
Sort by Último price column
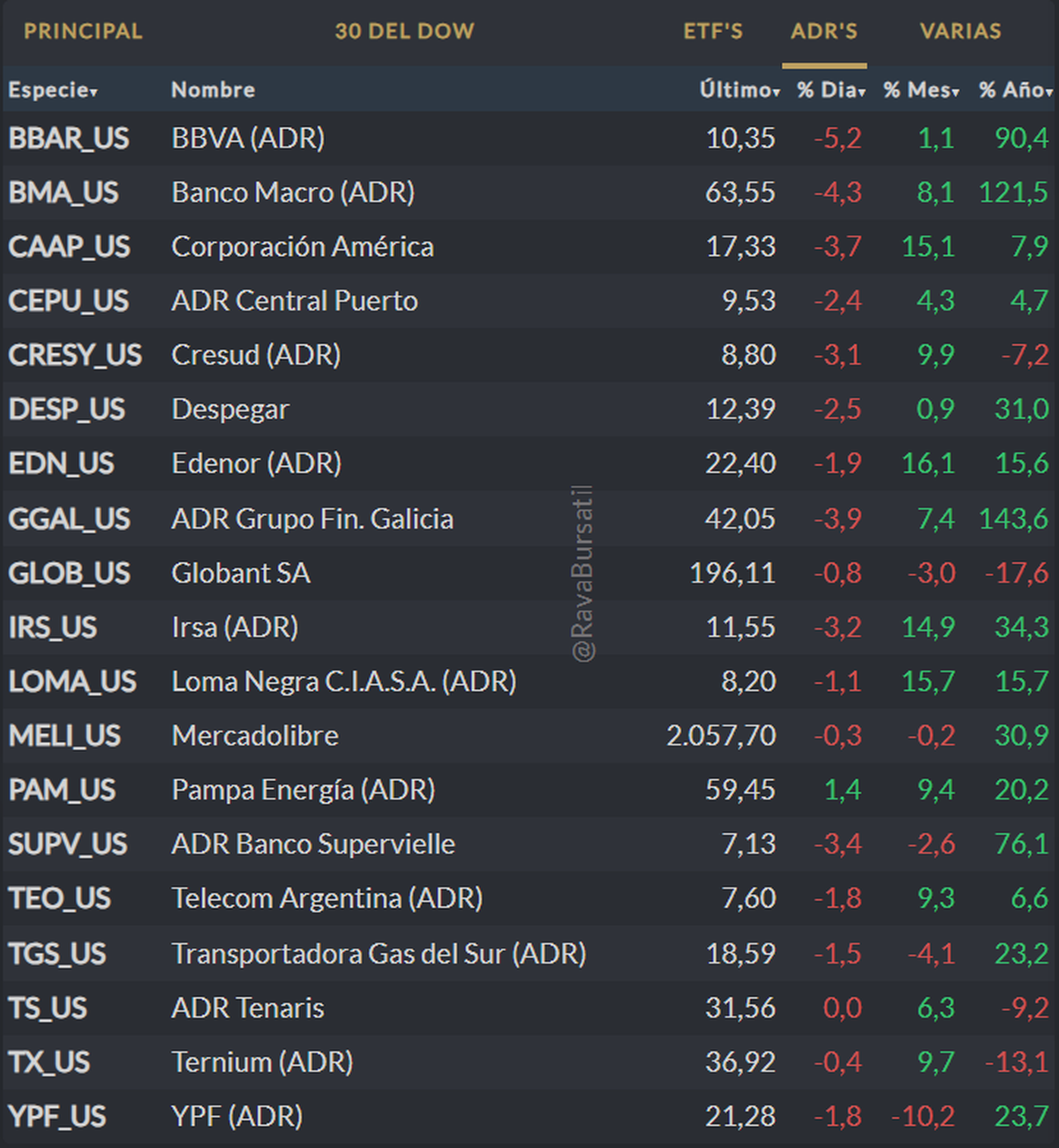coord(740,90)
